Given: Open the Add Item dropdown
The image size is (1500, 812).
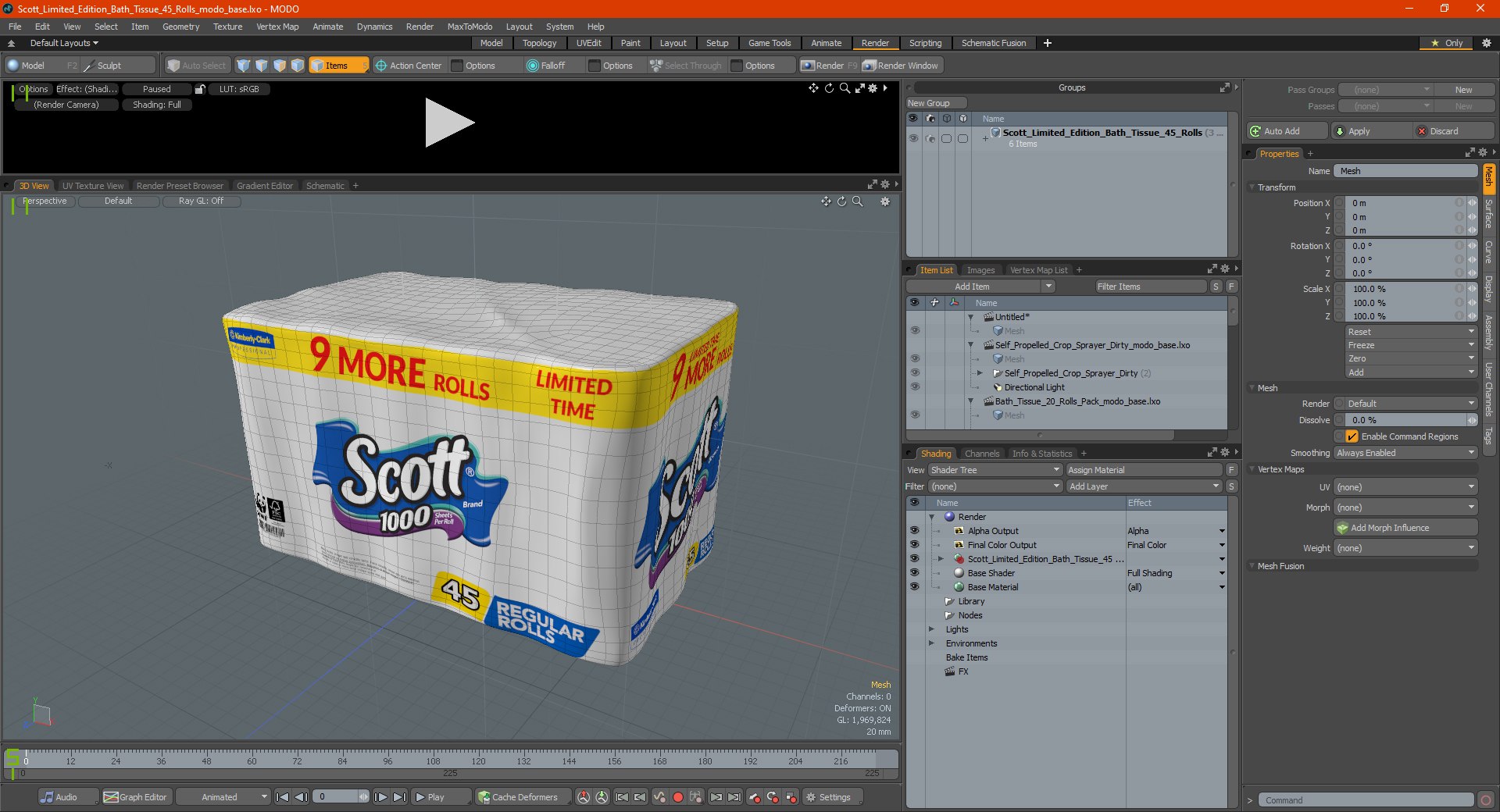Looking at the screenshot, I should click(981, 287).
